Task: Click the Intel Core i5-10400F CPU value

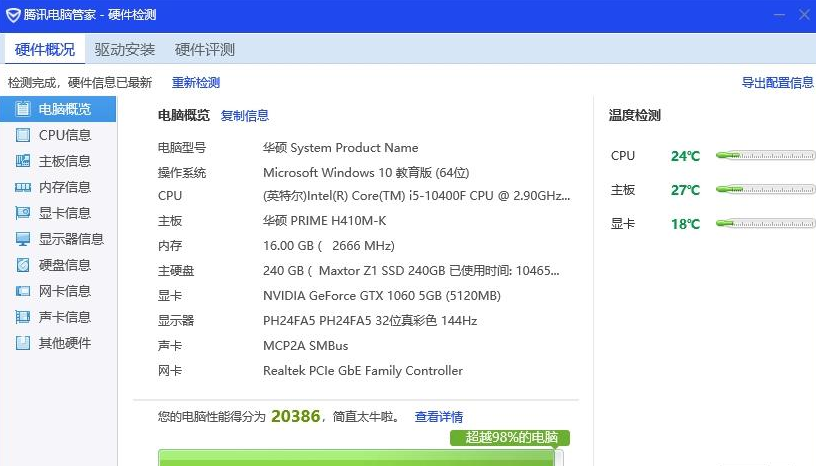Action: click(416, 196)
